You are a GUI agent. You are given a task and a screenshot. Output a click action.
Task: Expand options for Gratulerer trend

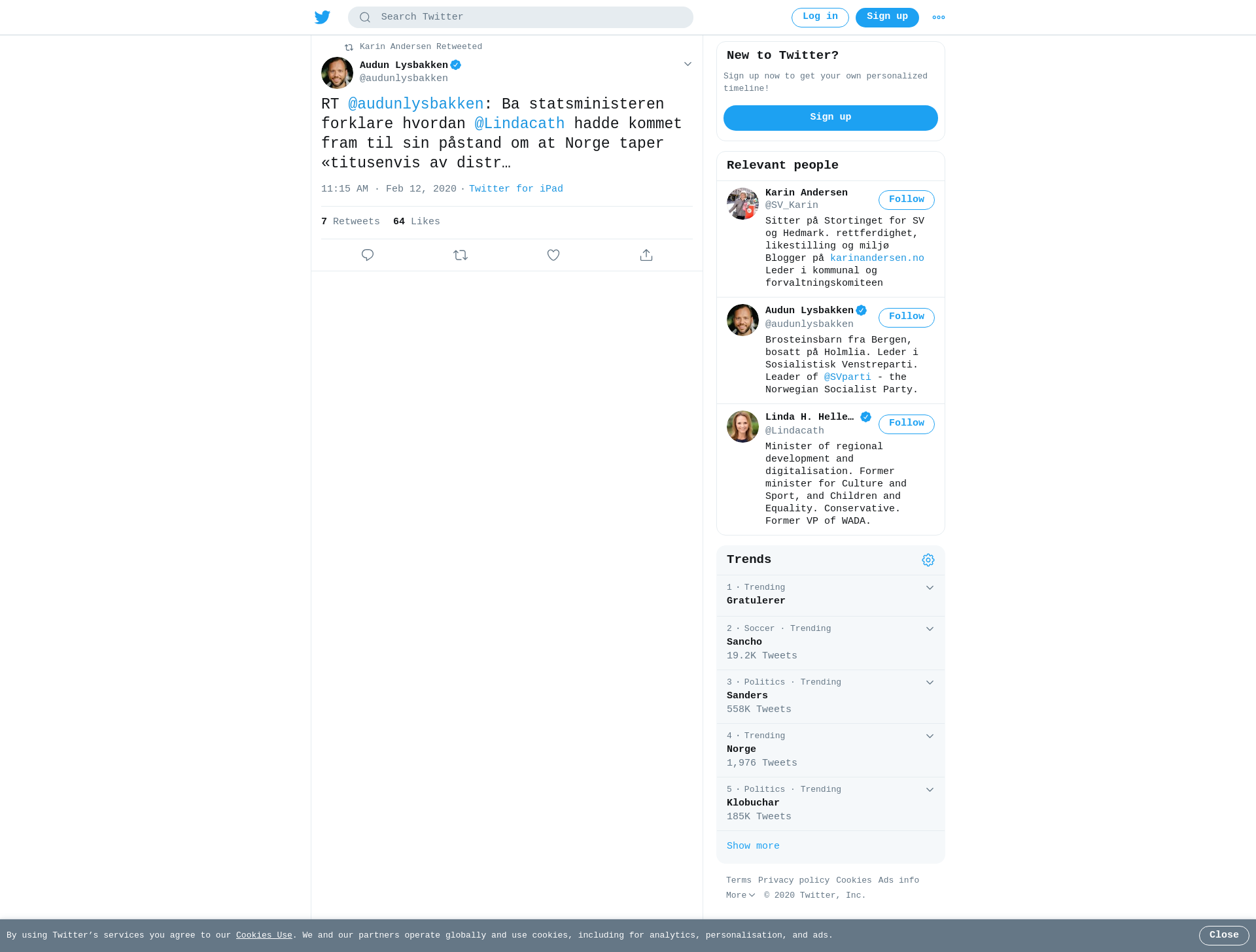tap(930, 588)
